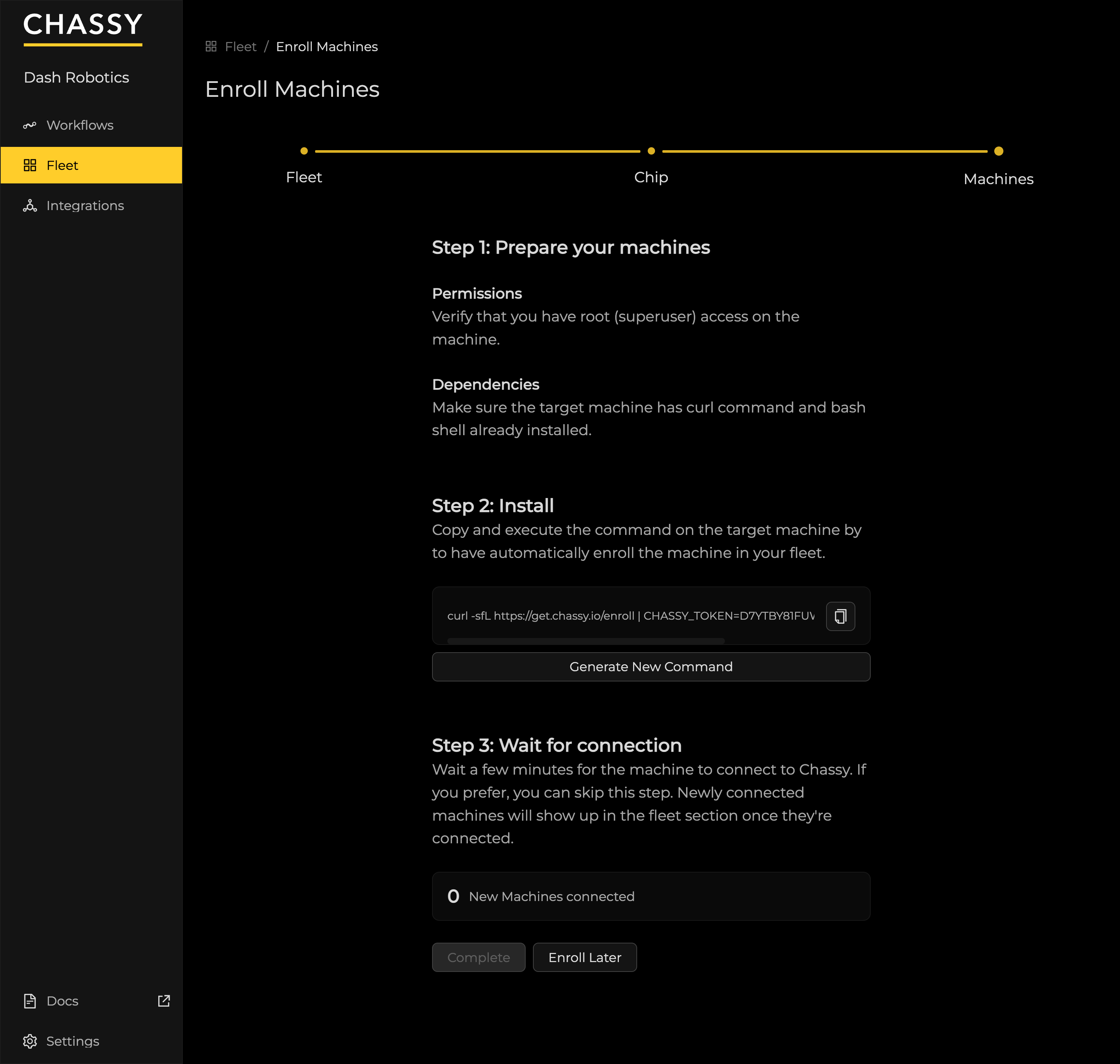
Task: Select the Workflows icon in sidebar
Action: (30, 125)
